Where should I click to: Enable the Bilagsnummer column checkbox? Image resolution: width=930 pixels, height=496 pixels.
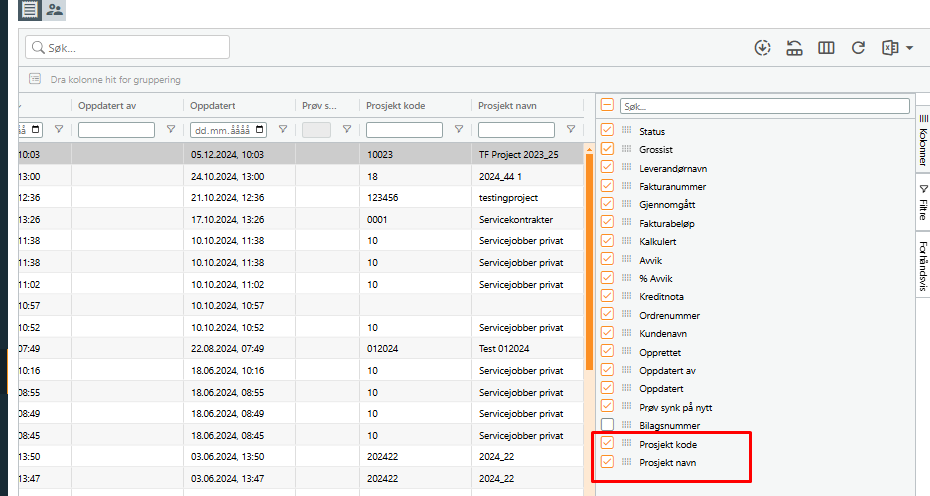[607, 424]
